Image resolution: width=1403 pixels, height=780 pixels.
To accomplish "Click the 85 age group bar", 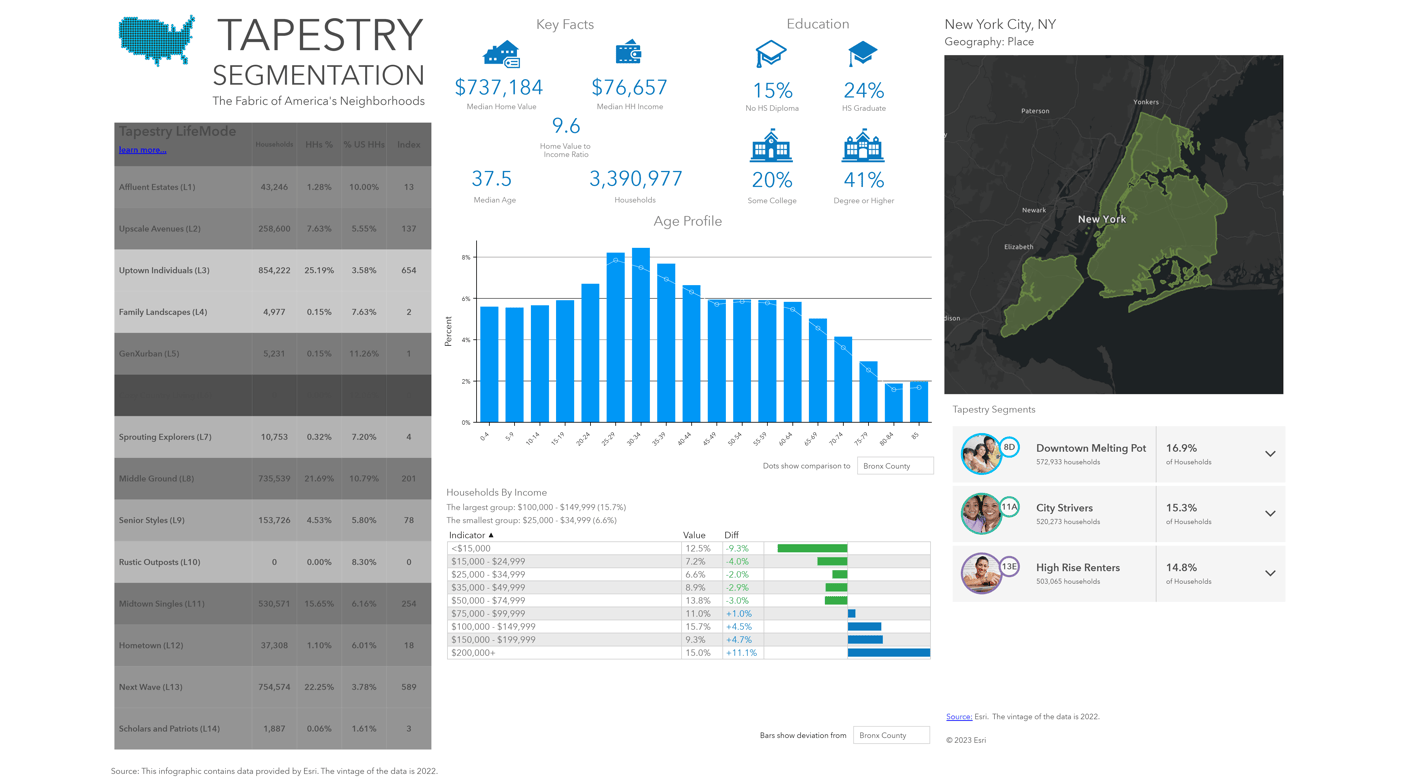I will (x=919, y=401).
